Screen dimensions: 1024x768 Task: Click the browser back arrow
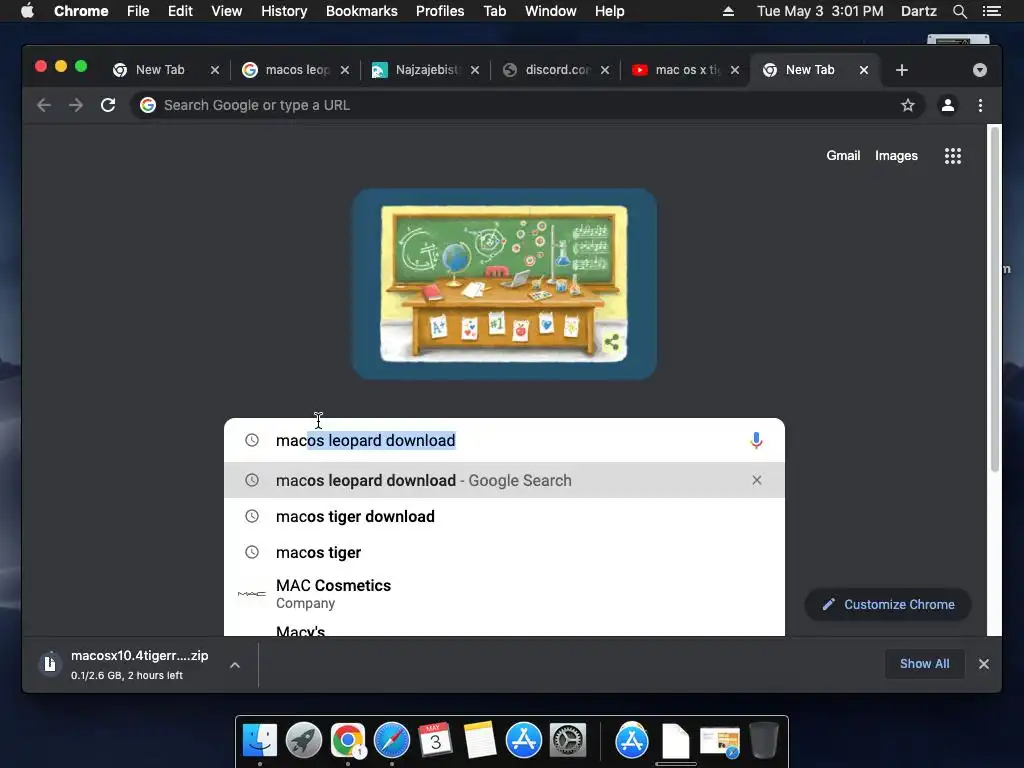(x=44, y=105)
